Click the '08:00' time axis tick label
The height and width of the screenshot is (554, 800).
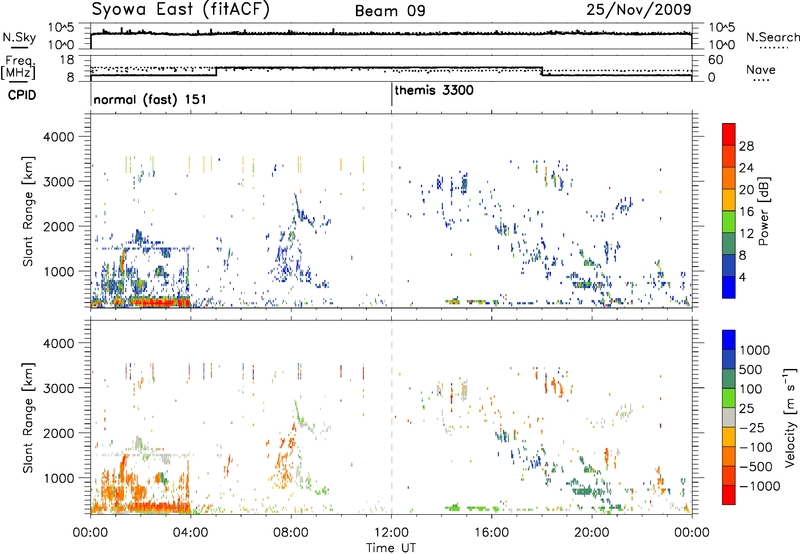(x=291, y=533)
